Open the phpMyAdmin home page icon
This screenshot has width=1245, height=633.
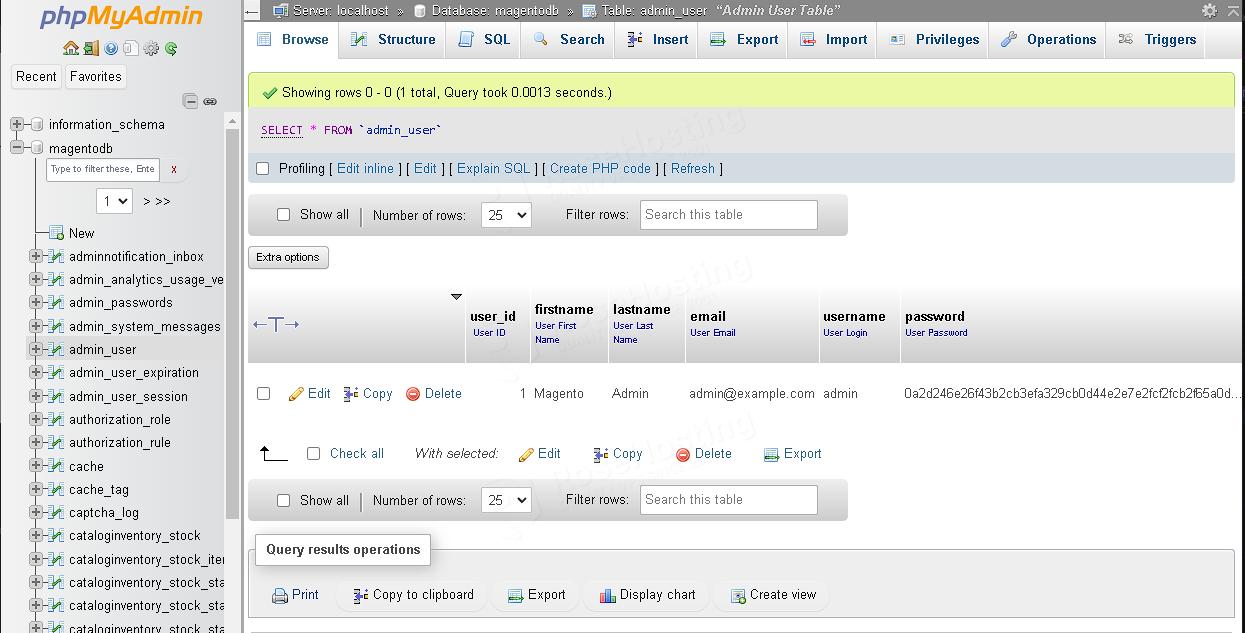(x=71, y=48)
